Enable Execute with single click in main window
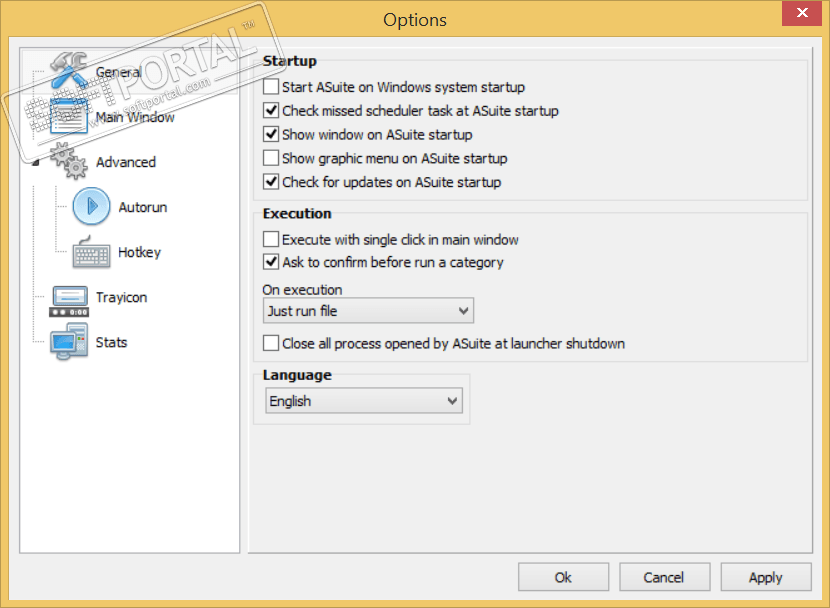830x608 pixels. click(271, 240)
